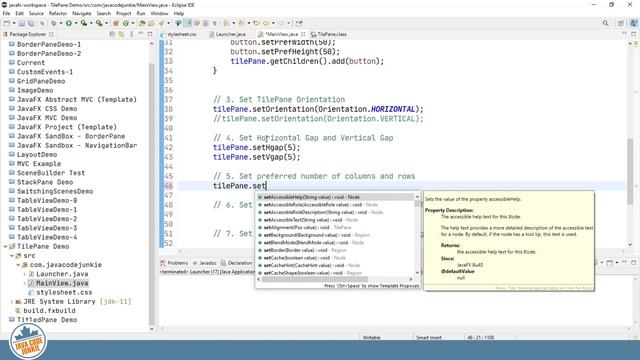640x360 pixels.
Task: Open the Declaration view tab
Action: click(237, 263)
